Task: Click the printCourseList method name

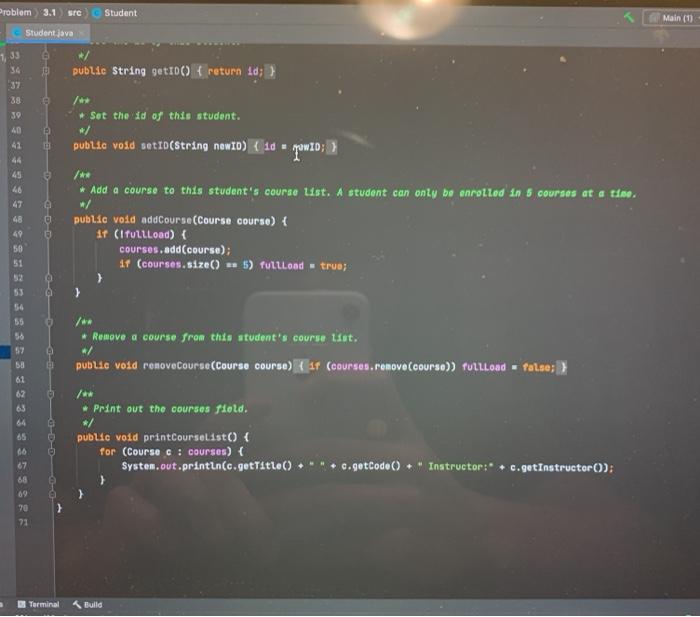Action: pyautogui.click(x=185, y=437)
